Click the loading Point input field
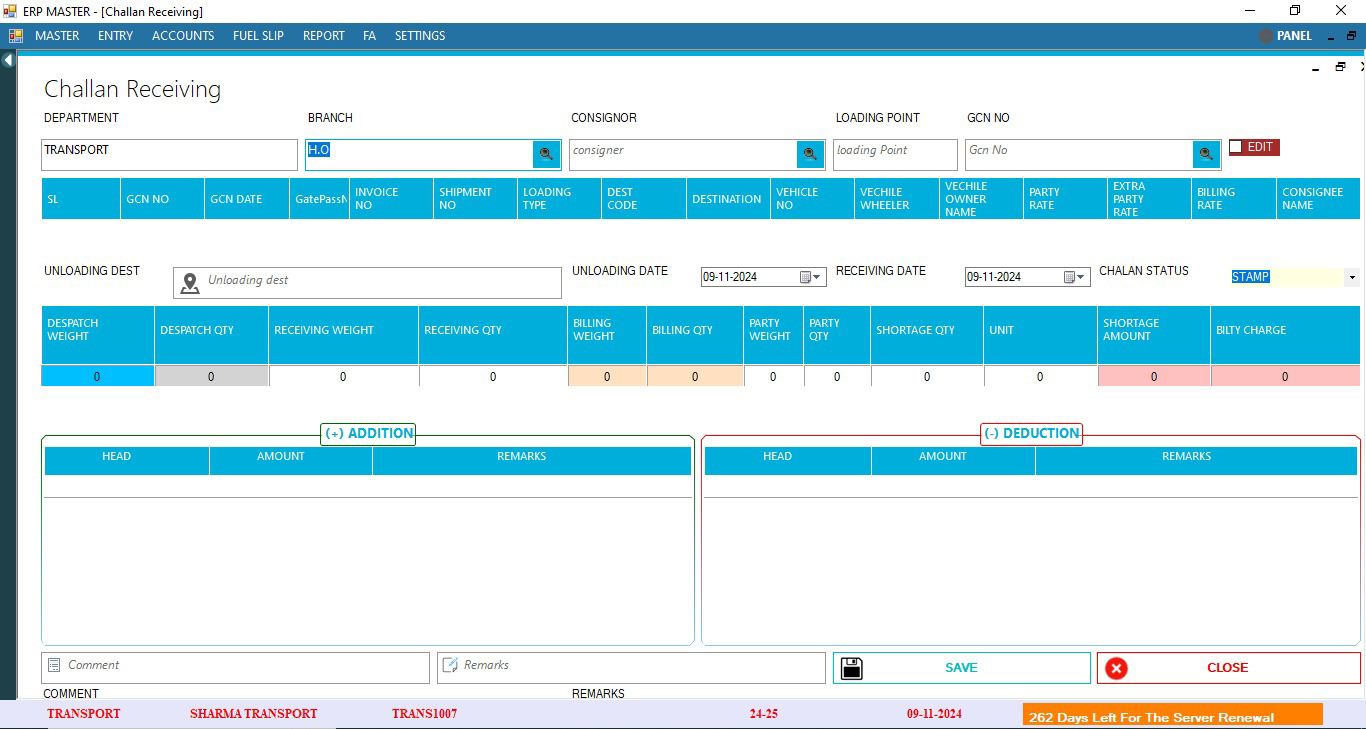 (x=895, y=155)
